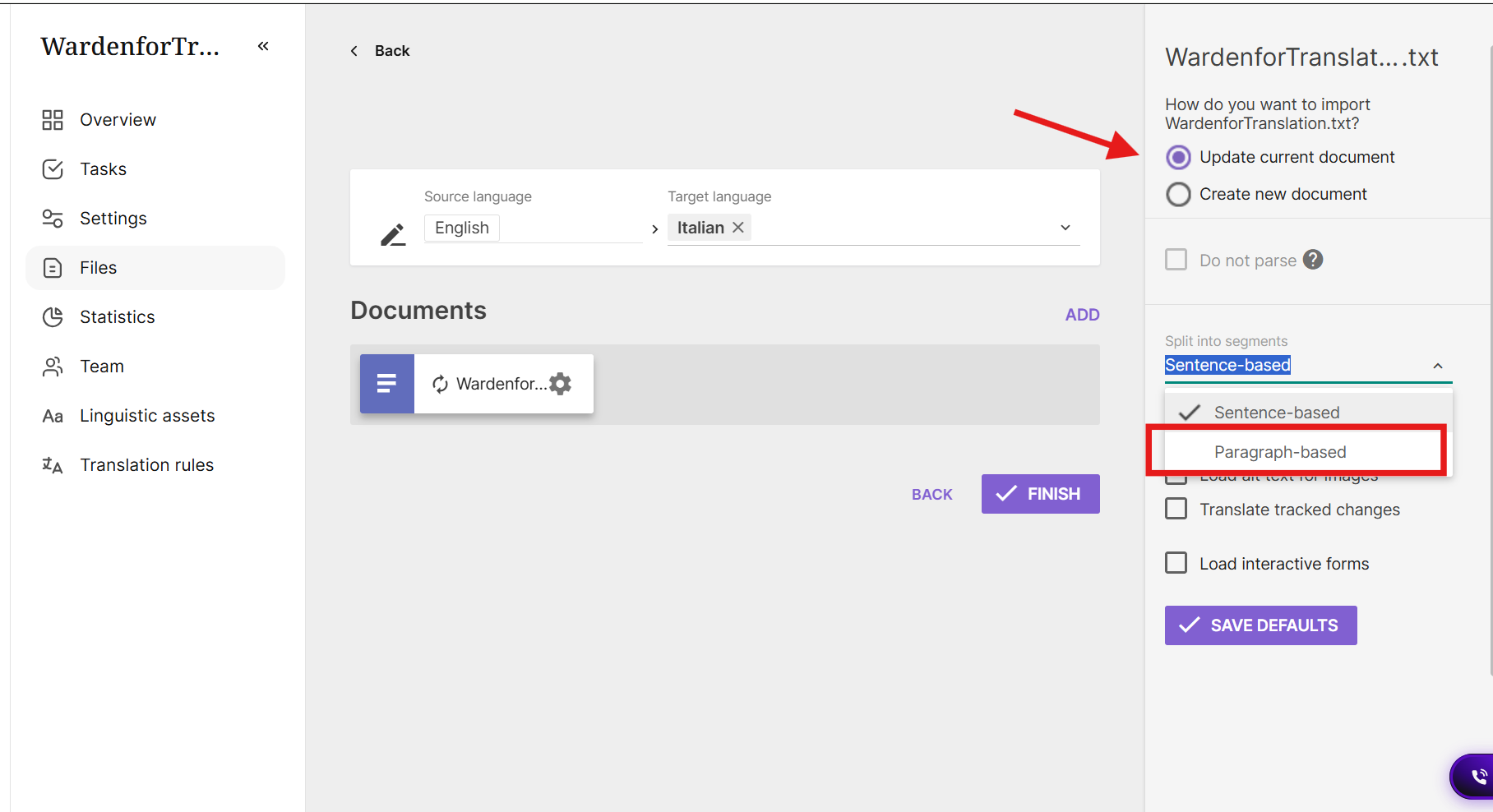The width and height of the screenshot is (1493, 812).
Task: Click the phone call widget icon
Action: coord(1477,777)
